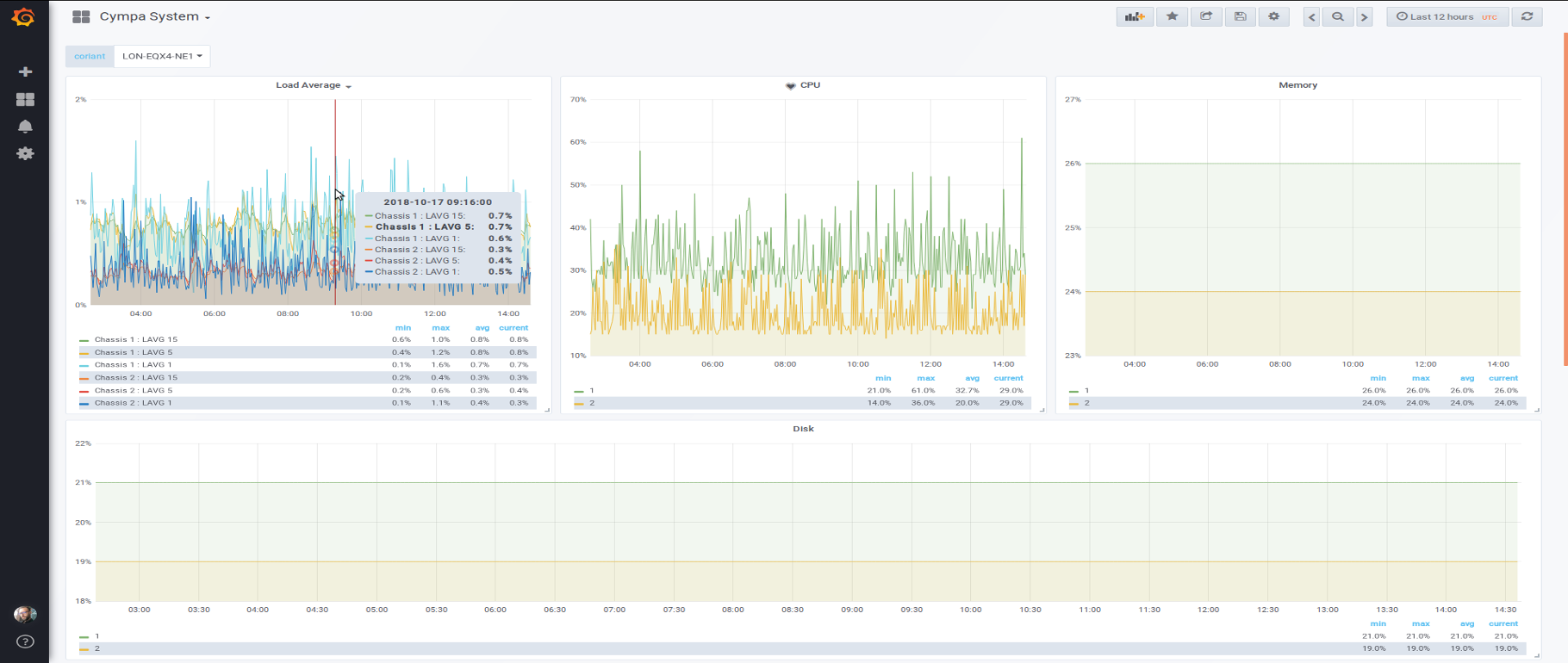Image resolution: width=1568 pixels, height=663 pixels.
Task: Open the Last 12 hours time picker
Action: pos(1447,16)
